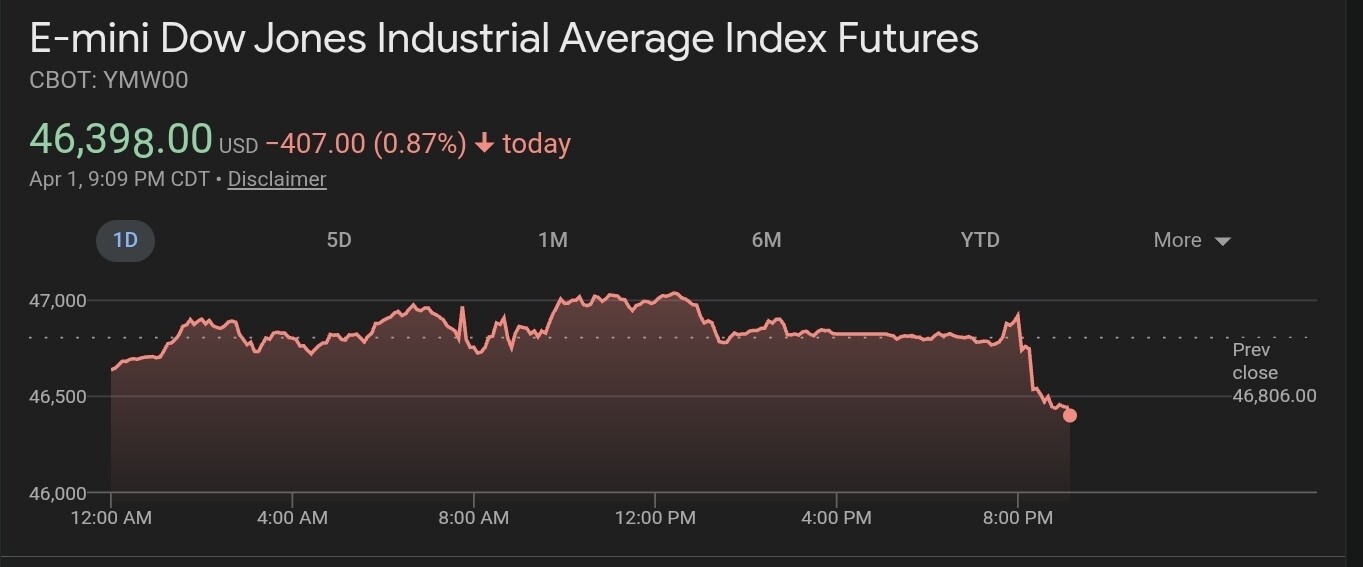Screen dimensions: 1363x567
Task: Expand the More time ranges dropdown
Action: click(x=1191, y=241)
